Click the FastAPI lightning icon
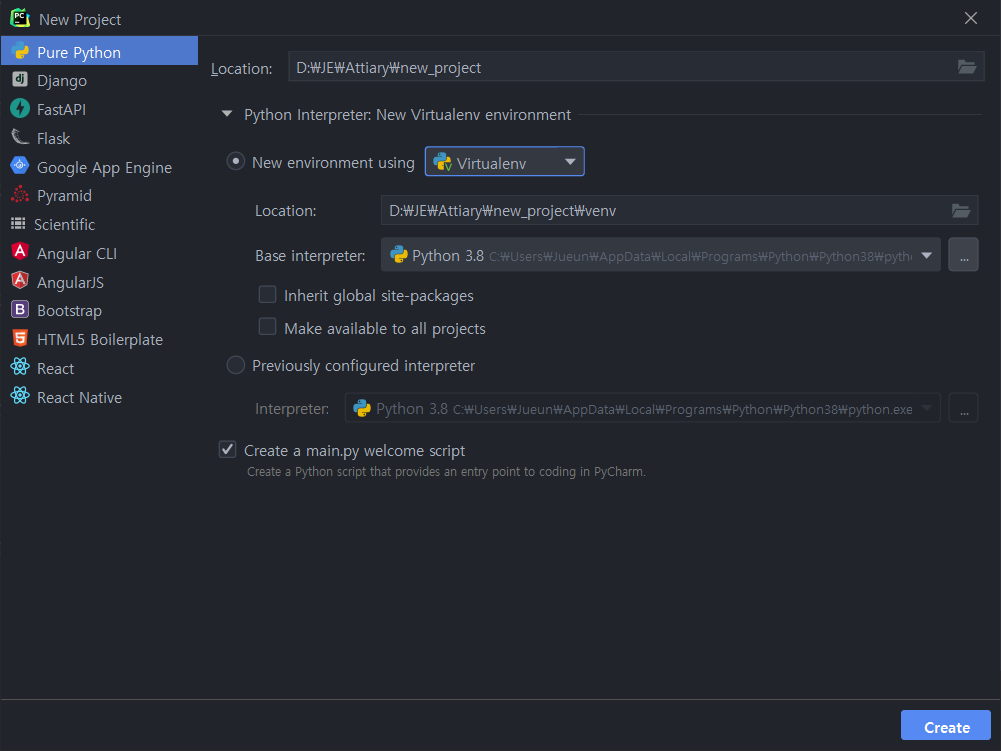The image size is (1001, 751). pyautogui.click(x=20, y=109)
